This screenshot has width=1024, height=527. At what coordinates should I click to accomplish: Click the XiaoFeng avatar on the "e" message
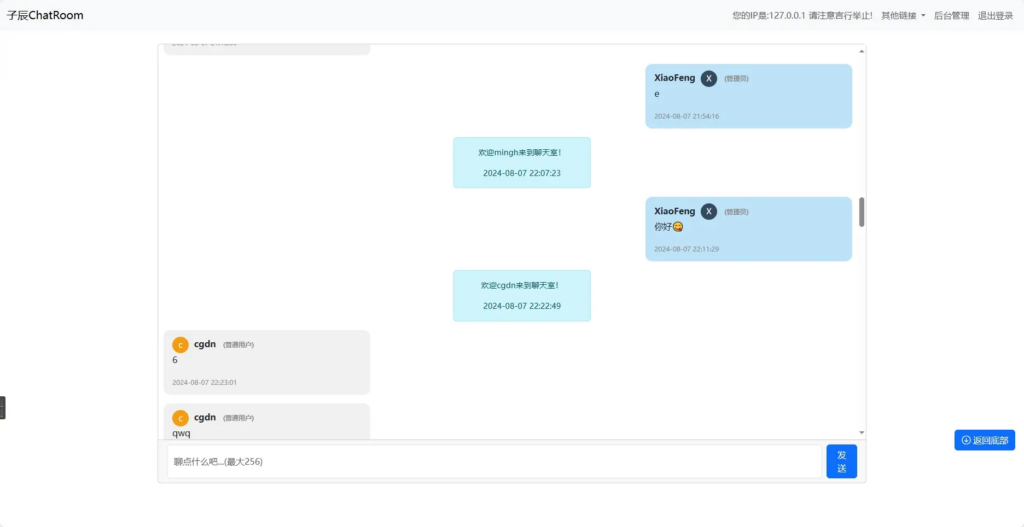pyautogui.click(x=708, y=78)
